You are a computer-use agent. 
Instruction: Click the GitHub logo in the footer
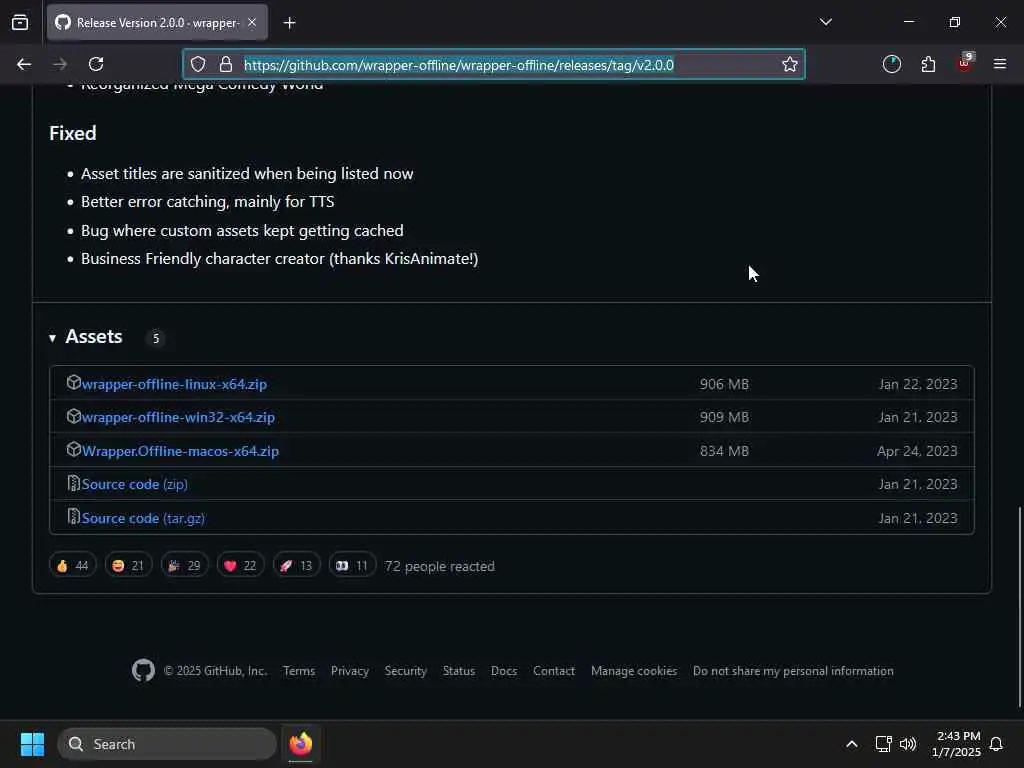click(143, 670)
